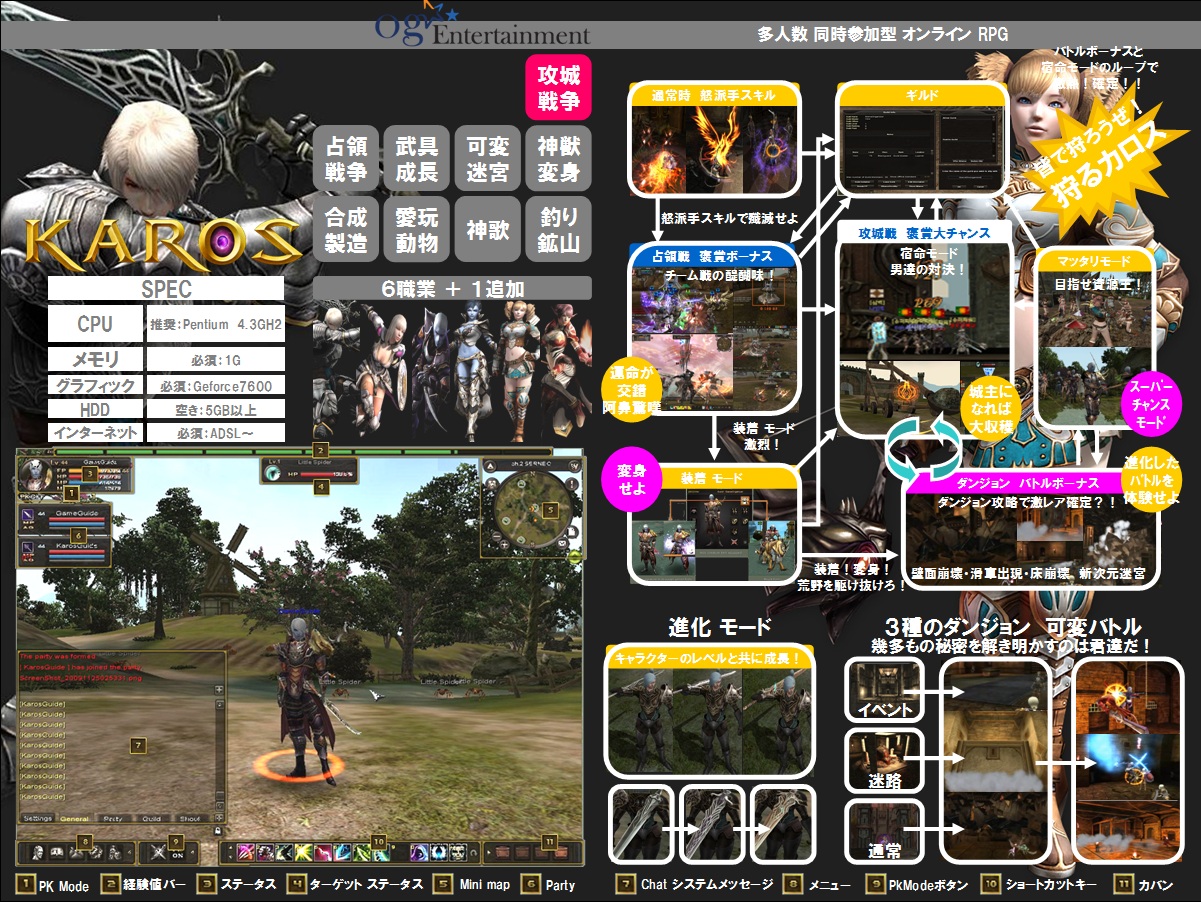Expand chat window with plus button
Viewport: 1201px width, 902px height.
[219, 690]
